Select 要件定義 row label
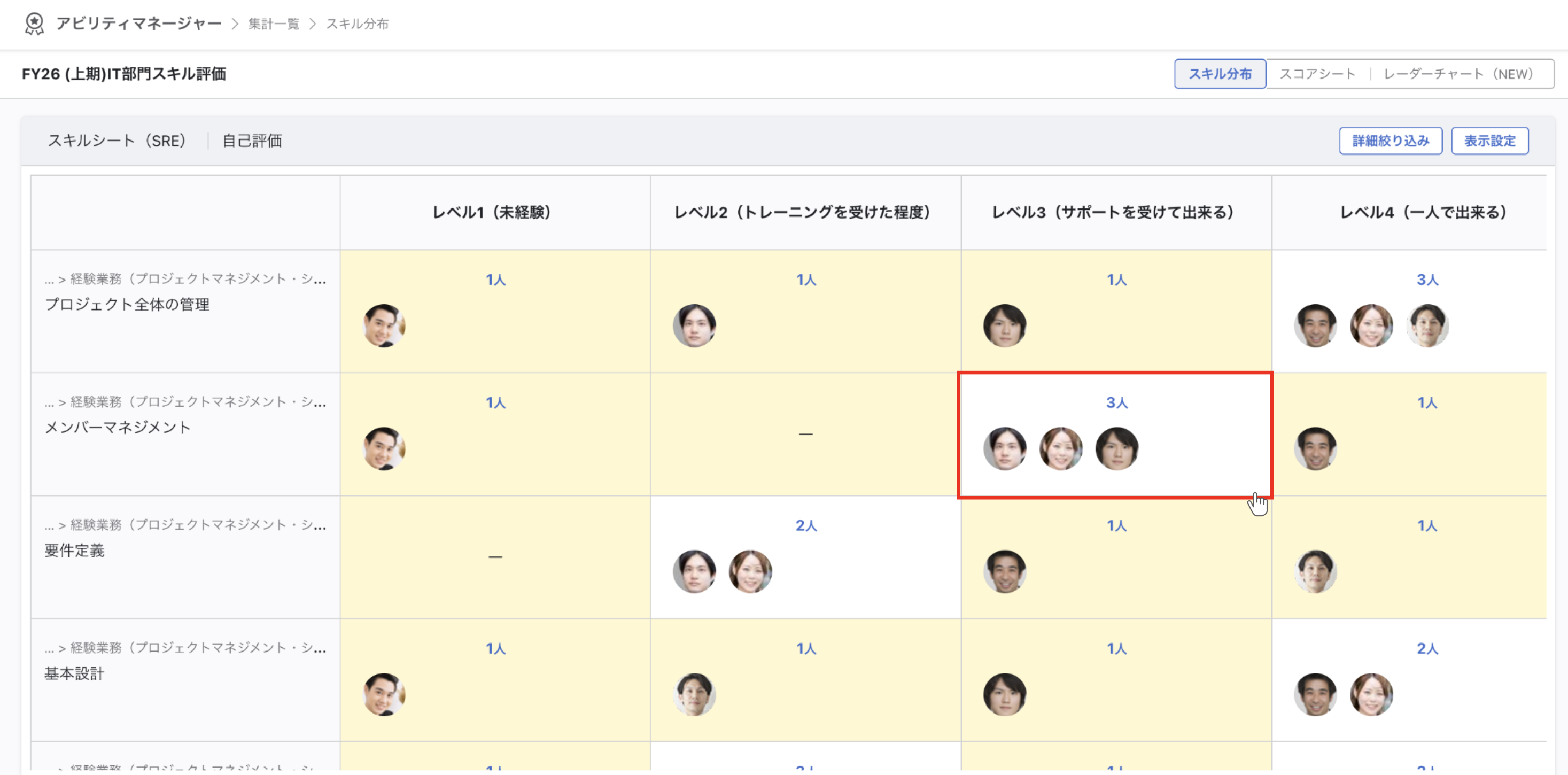The image size is (1568, 775). (x=74, y=551)
